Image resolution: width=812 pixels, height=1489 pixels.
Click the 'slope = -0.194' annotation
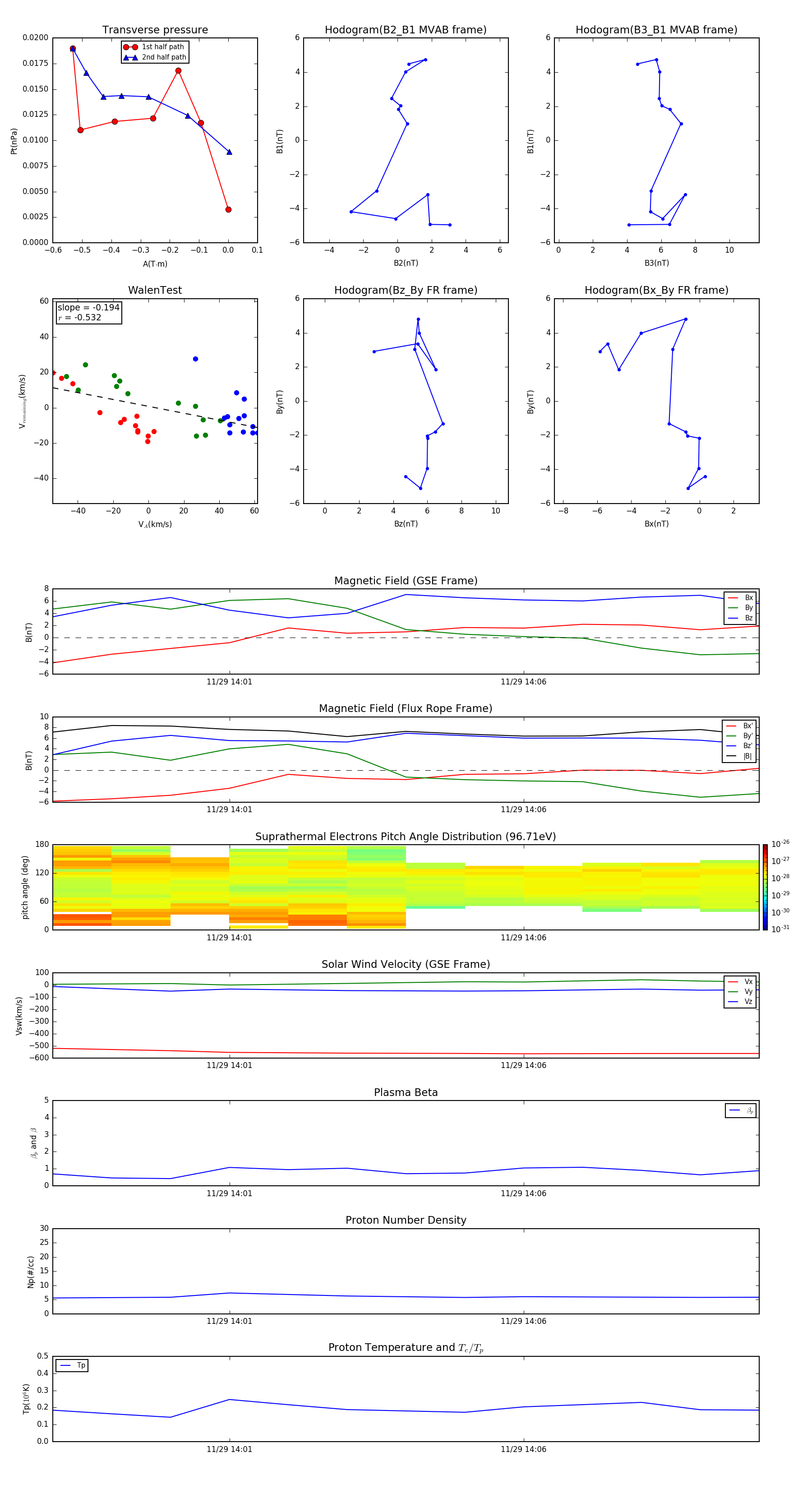click(x=88, y=308)
